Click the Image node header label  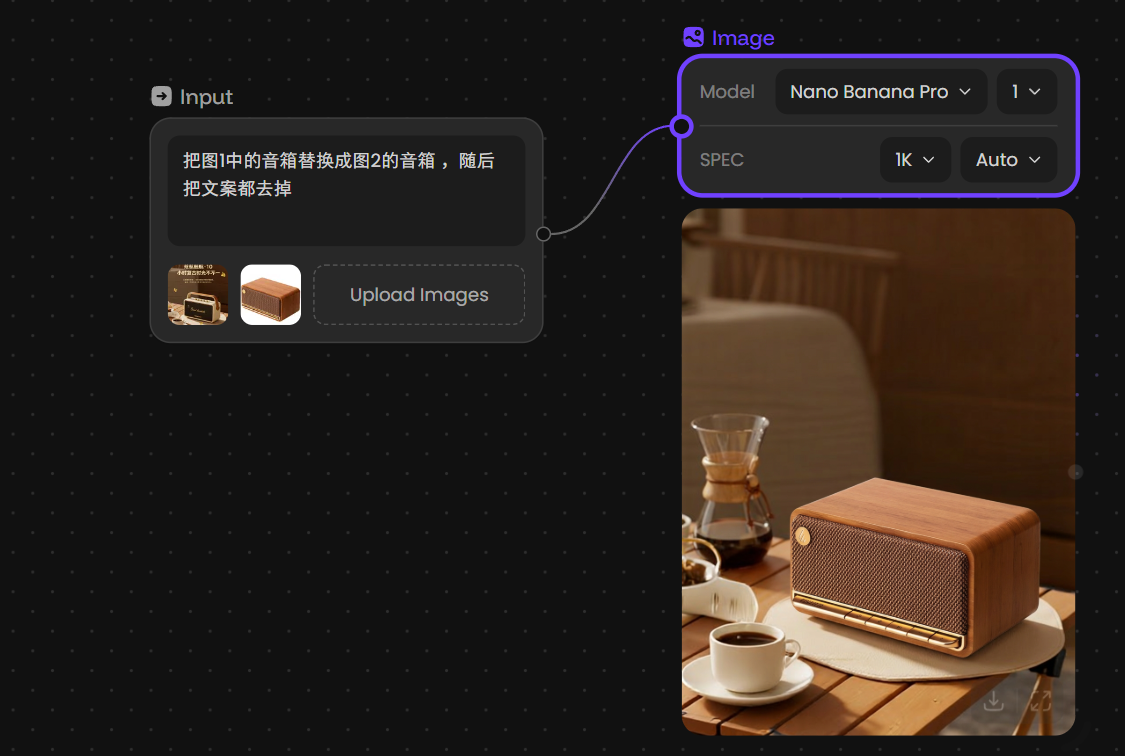point(742,37)
